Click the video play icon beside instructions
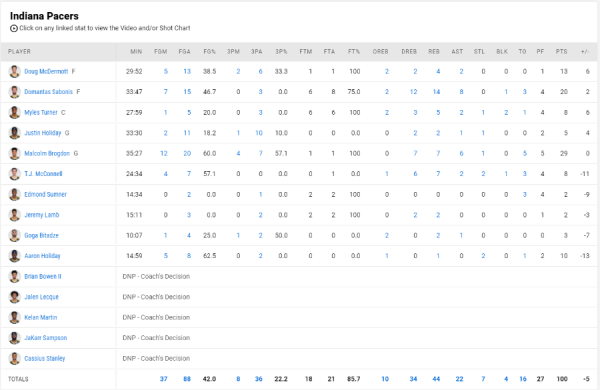Screen dimensions: 600x390 tap(14, 28)
